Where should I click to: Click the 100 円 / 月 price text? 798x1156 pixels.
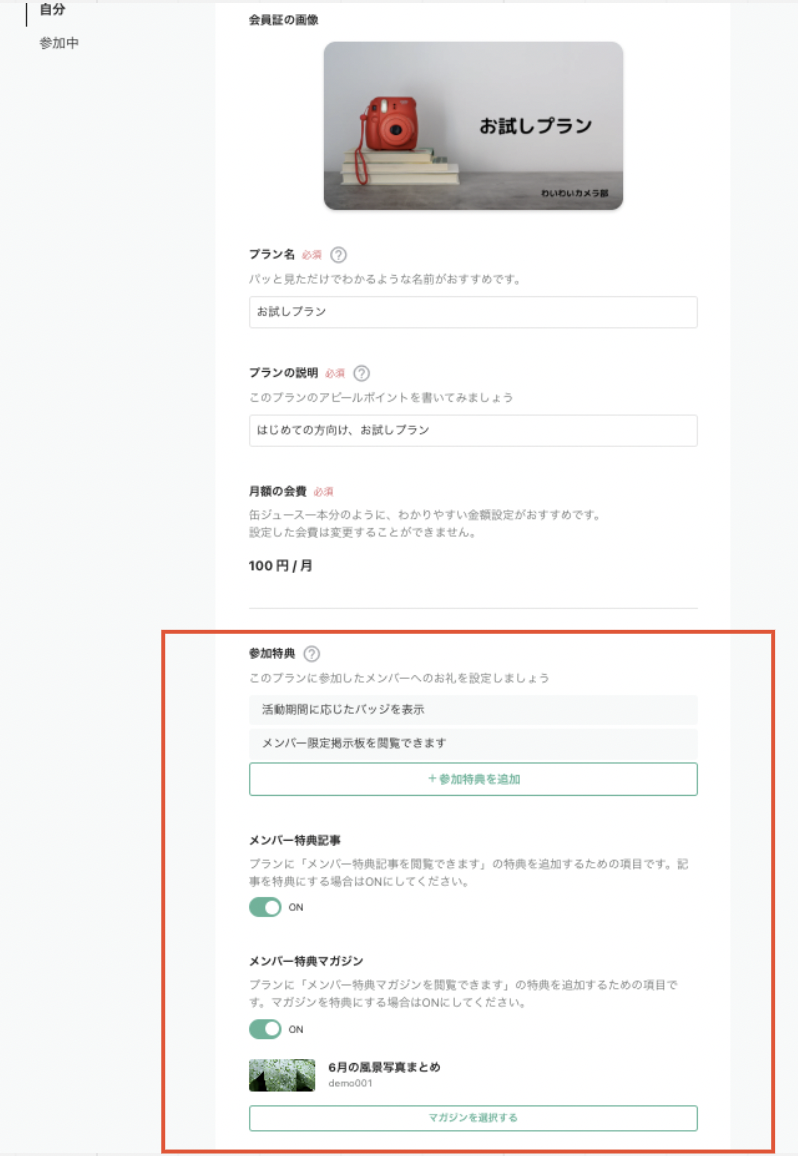coord(280,565)
